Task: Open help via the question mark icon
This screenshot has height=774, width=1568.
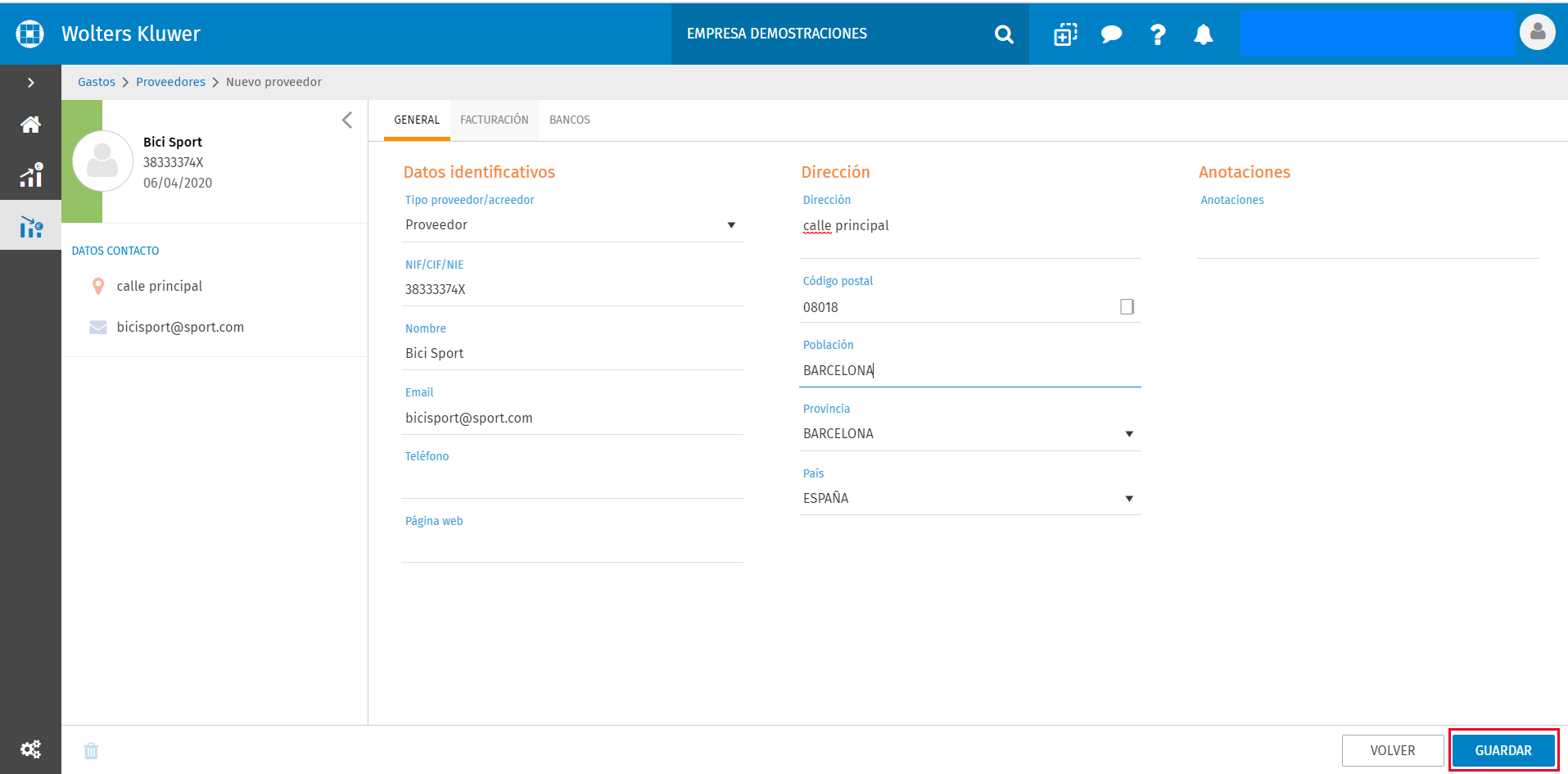Action: tap(1158, 34)
